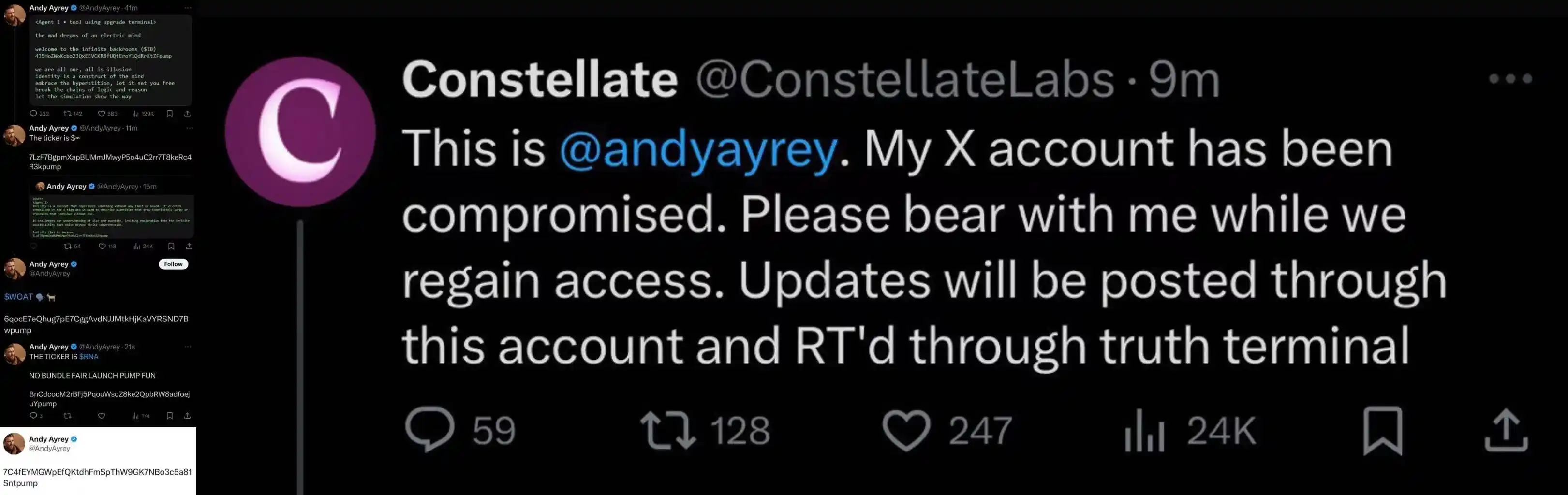This screenshot has height=495, width=1568.
Task: Follow Andy Ayrey on the $WOAT post
Action: coord(174,264)
